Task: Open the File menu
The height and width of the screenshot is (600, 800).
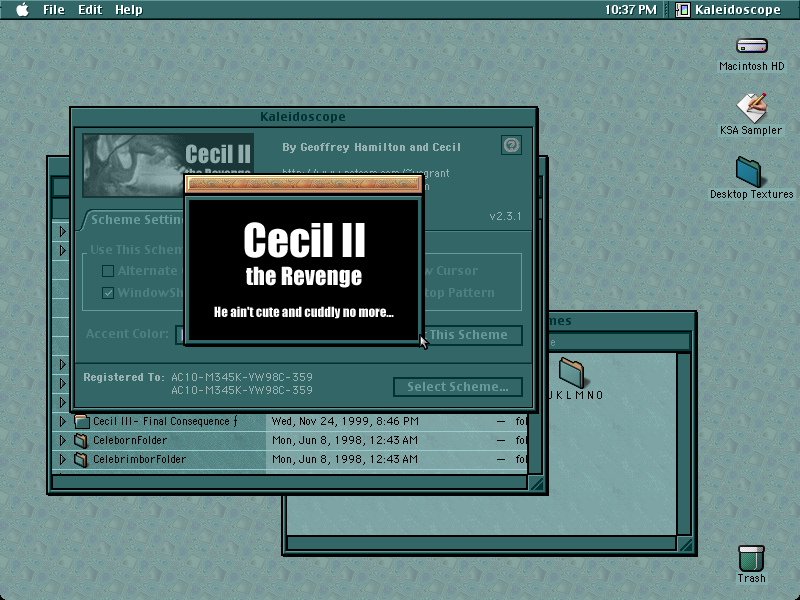Action: coord(54,10)
